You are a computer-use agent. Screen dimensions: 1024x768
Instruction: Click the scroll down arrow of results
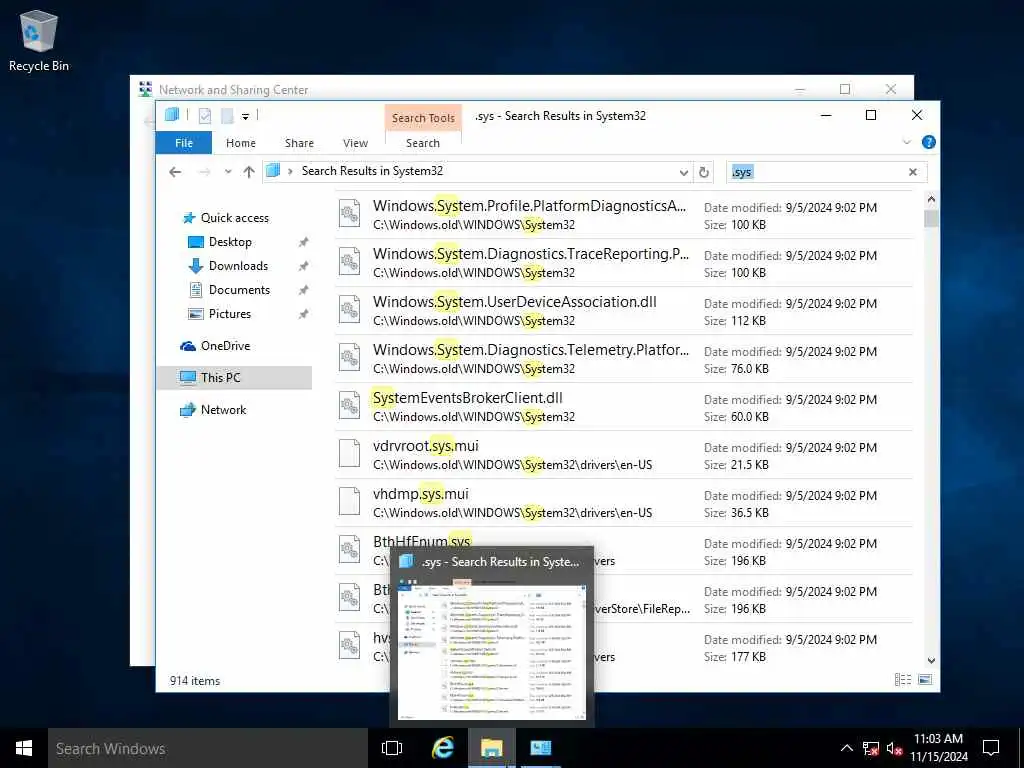click(931, 661)
